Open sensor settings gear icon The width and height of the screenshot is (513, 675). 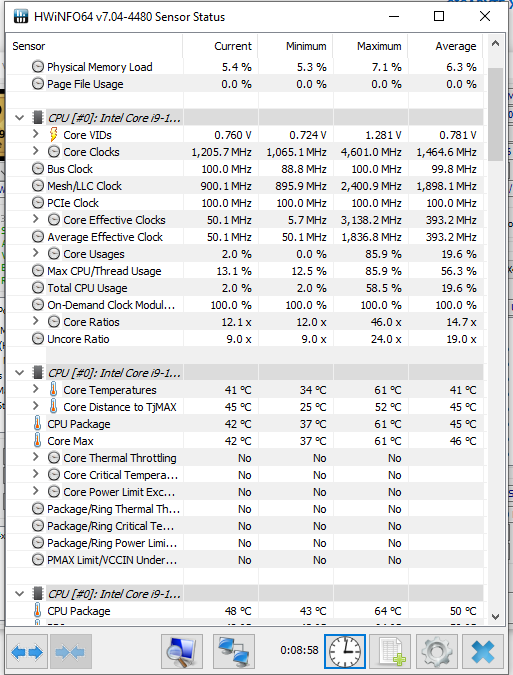pyautogui.click(x=436, y=652)
